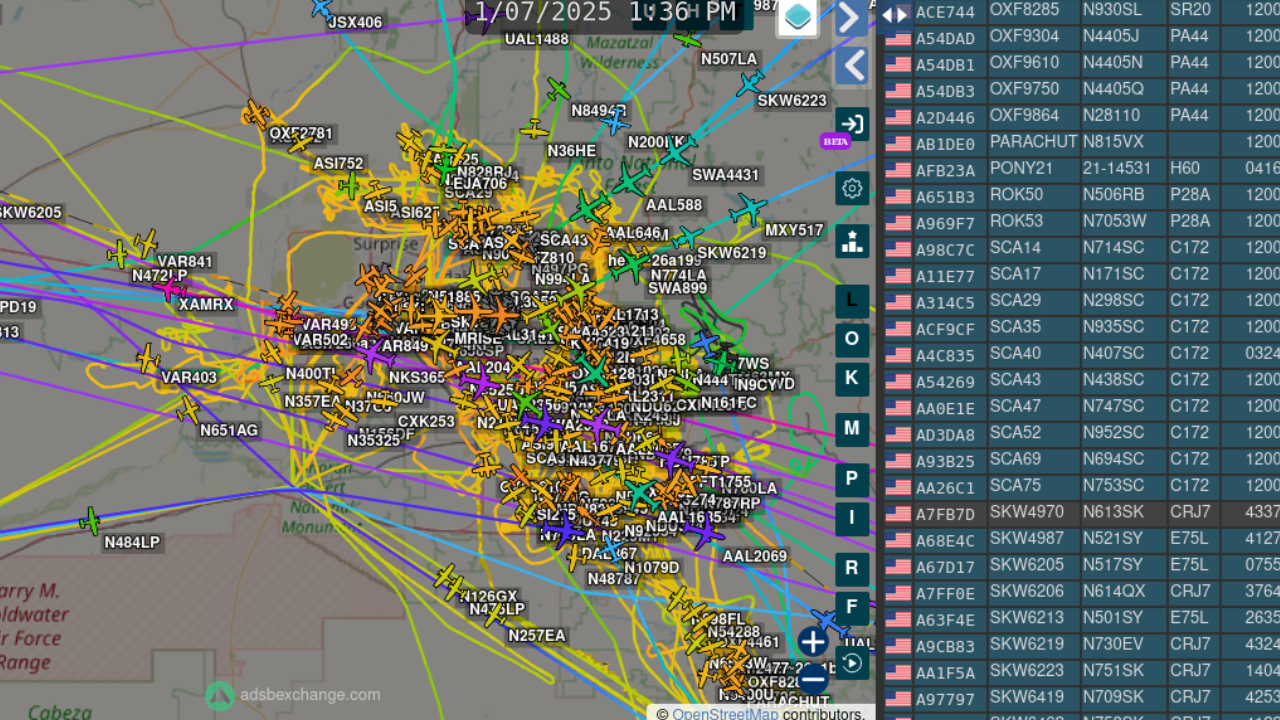Open the OpenStreetMap link
Viewport: 1280px width, 720px height.
(x=725, y=713)
